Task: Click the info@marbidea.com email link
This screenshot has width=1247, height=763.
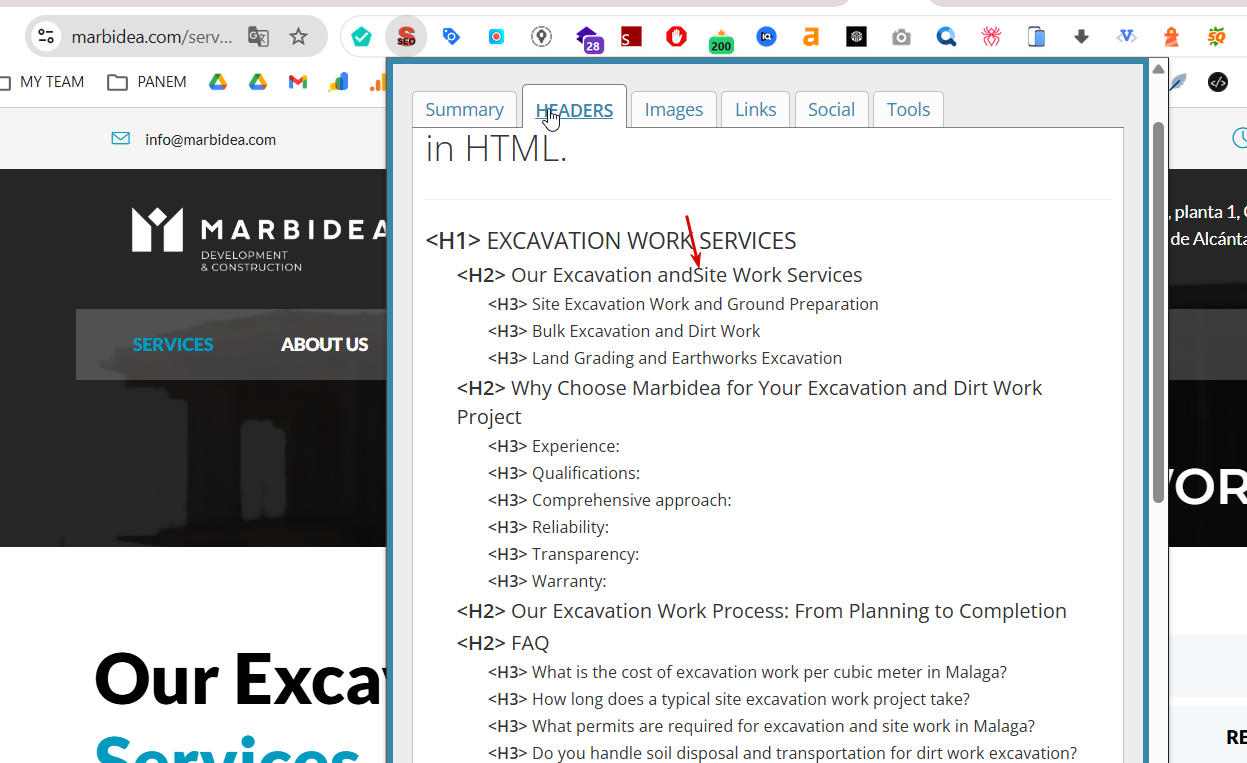Action: coord(210,140)
